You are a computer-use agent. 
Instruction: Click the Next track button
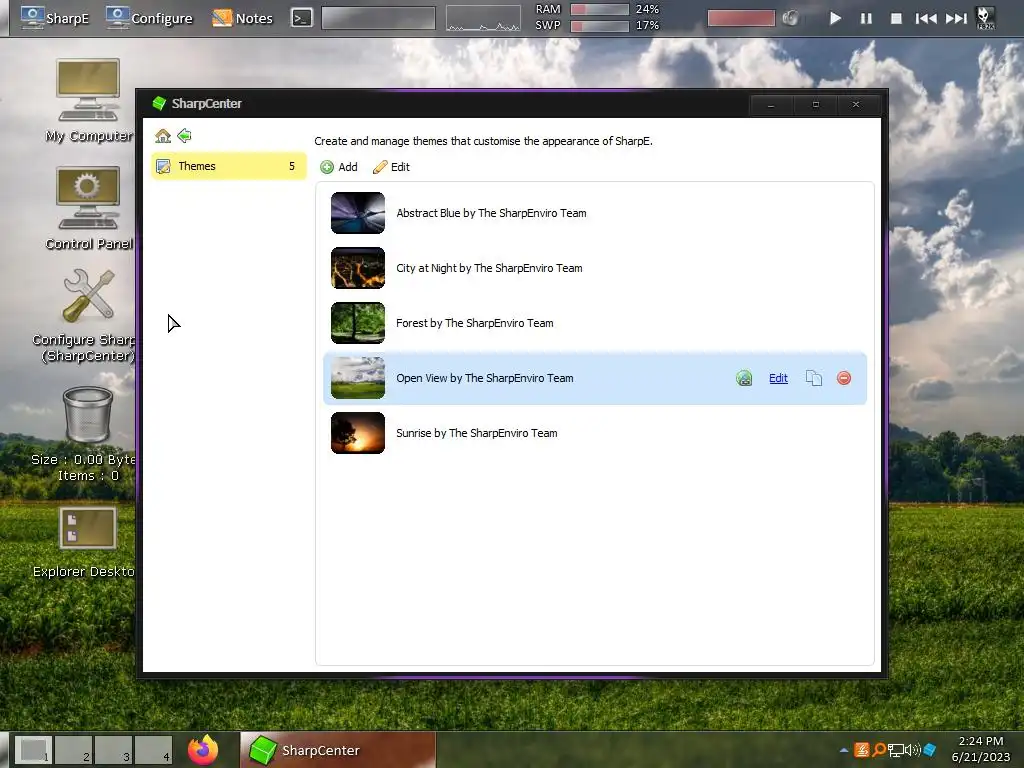click(x=956, y=18)
